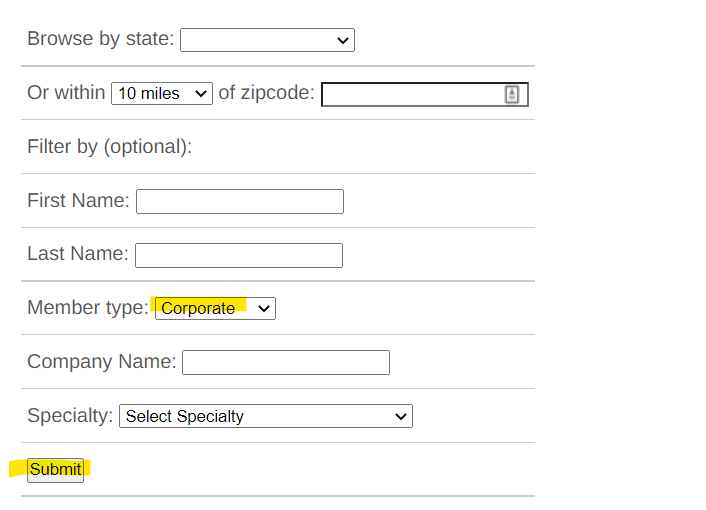Open the Browse by state dropdown
This screenshot has height=510, width=706.
coord(267,40)
